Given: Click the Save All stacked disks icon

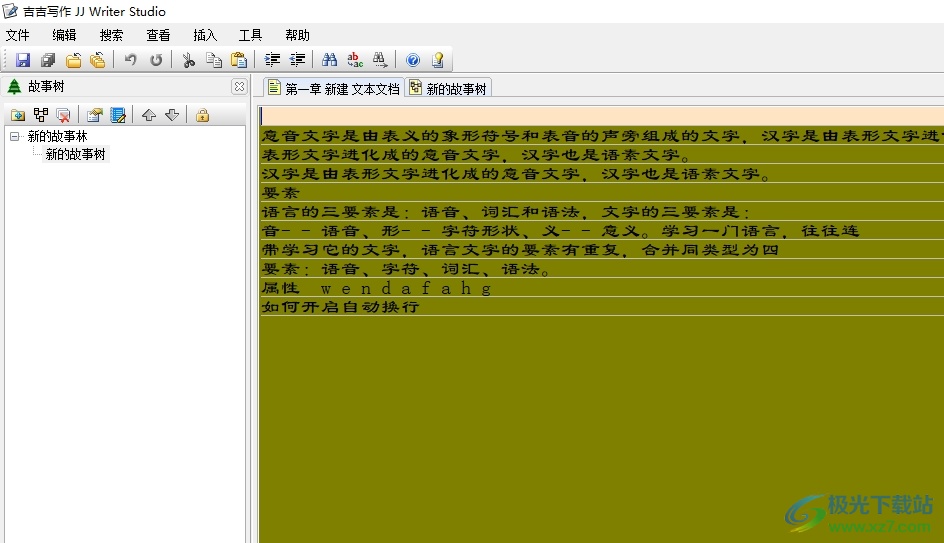Looking at the screenshot, I should point(48,60).
